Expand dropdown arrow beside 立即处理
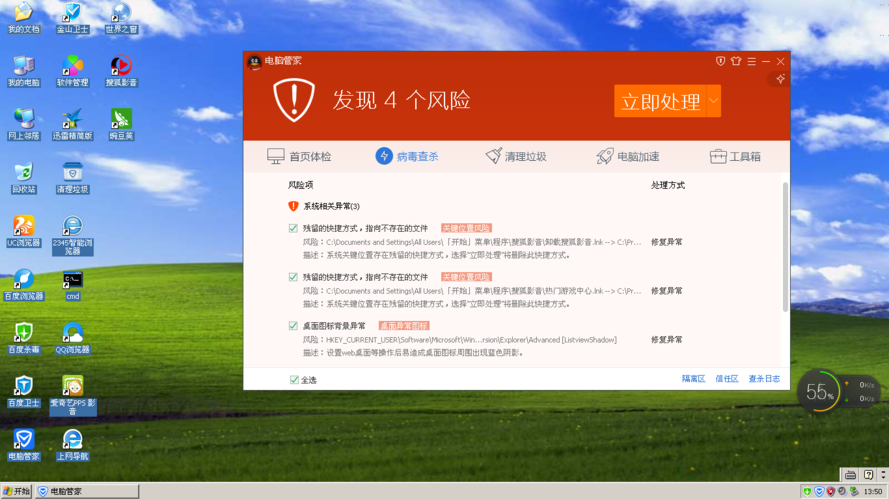The image size is (889, 500). pyautogui.click(x=714, y=101)
